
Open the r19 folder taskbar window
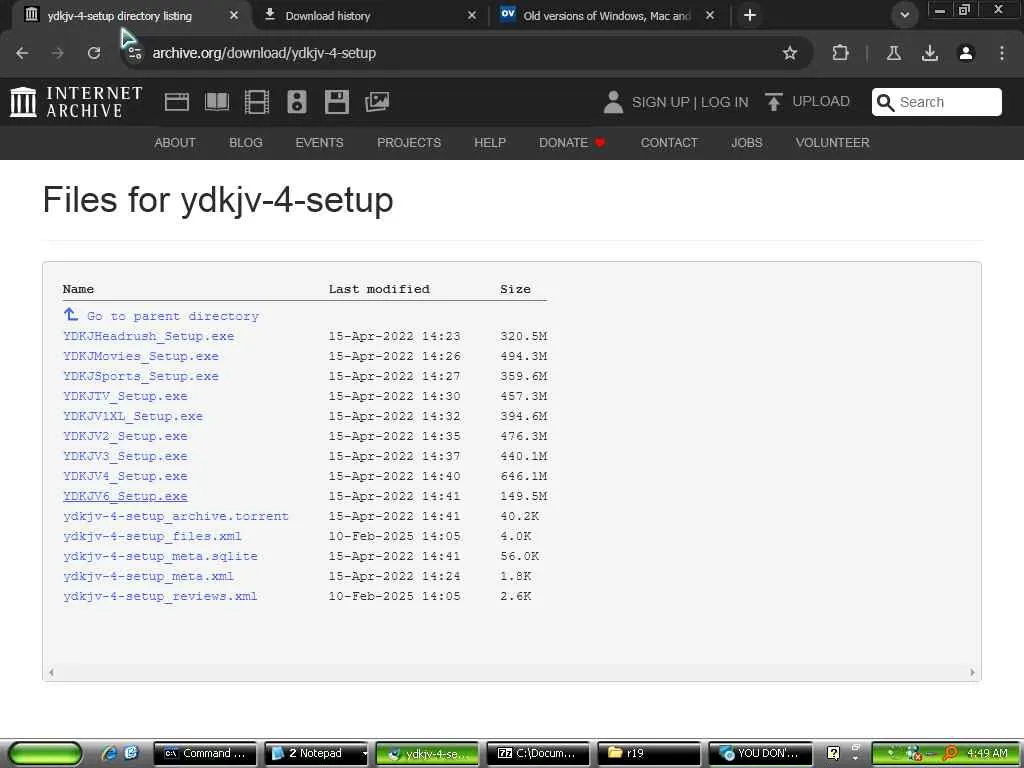[x=648, y=754]
